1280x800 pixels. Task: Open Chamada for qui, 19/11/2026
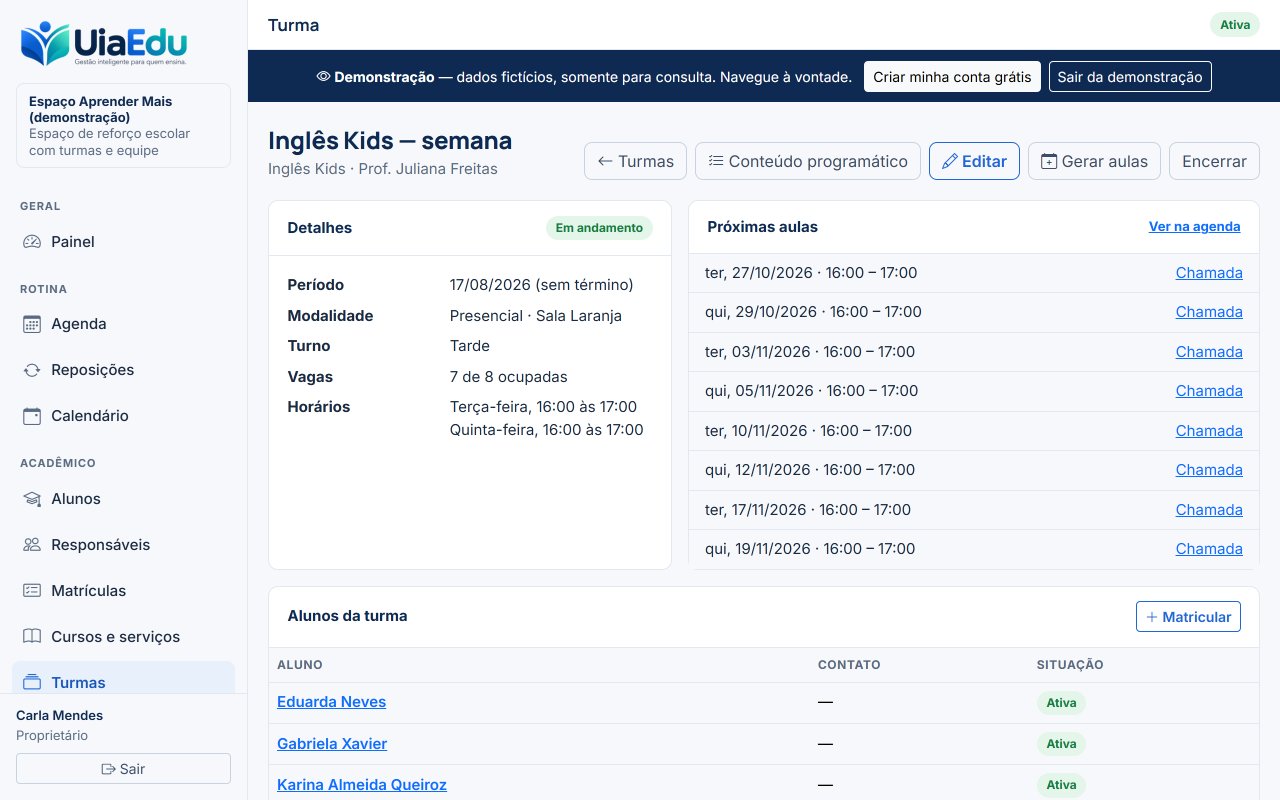pos(1209,549)
